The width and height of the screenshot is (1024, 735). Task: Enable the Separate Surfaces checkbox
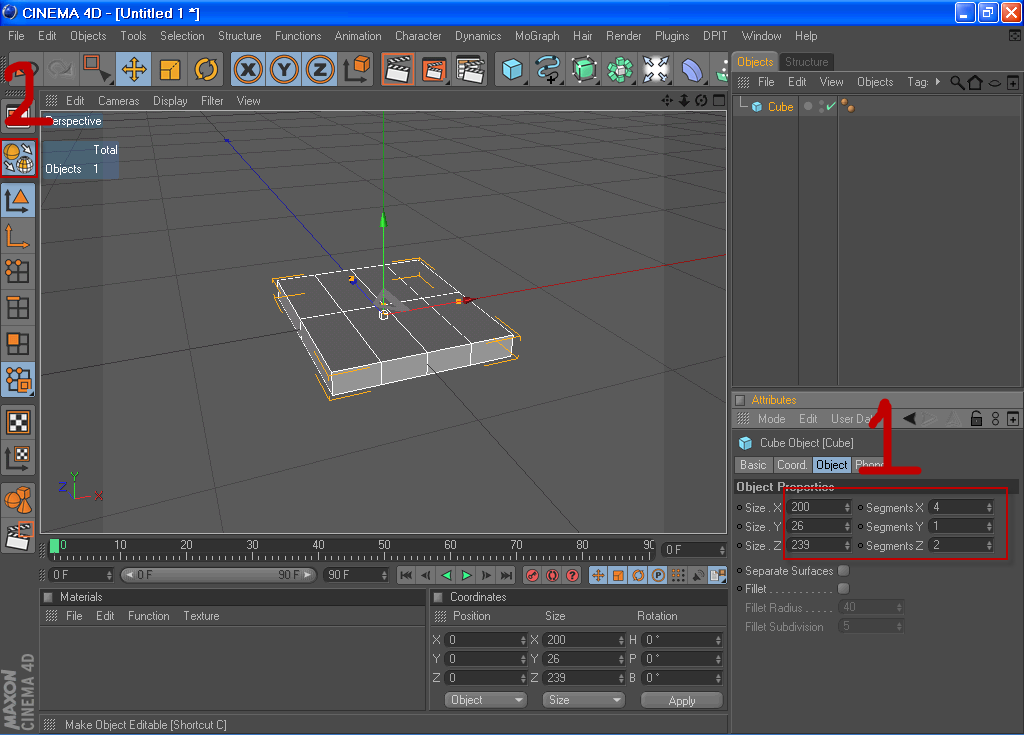pos(844,570)
